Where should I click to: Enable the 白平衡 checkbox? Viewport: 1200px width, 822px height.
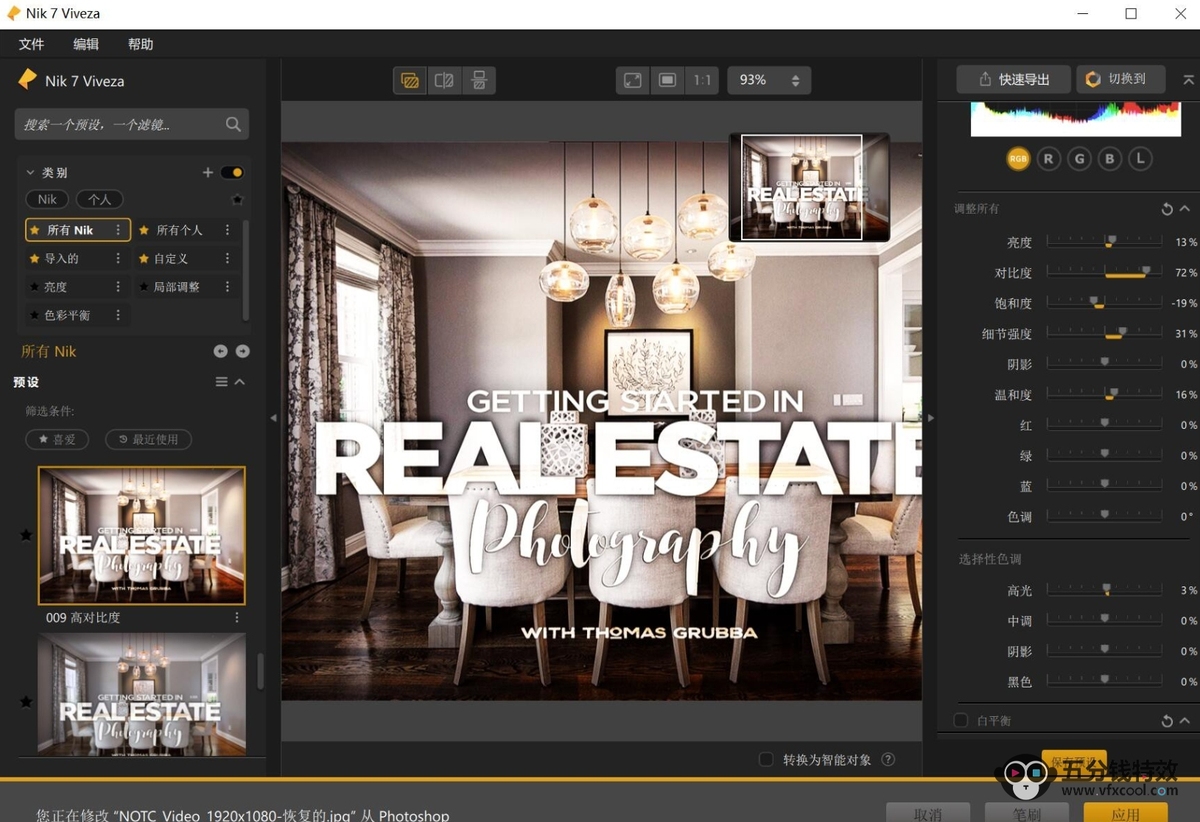click(x=961, y=721)
